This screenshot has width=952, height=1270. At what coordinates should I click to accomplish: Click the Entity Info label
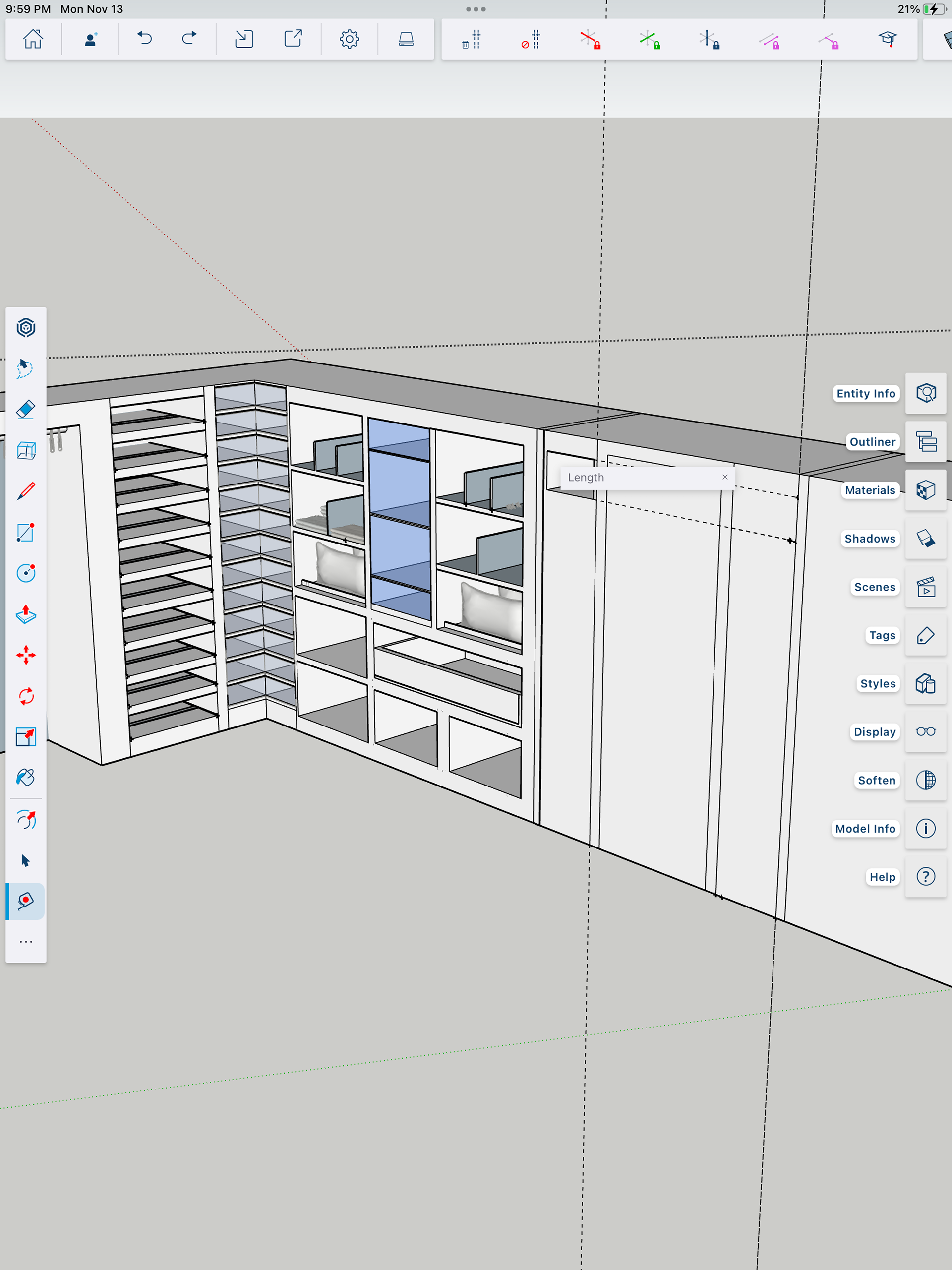tap(865, 393)
